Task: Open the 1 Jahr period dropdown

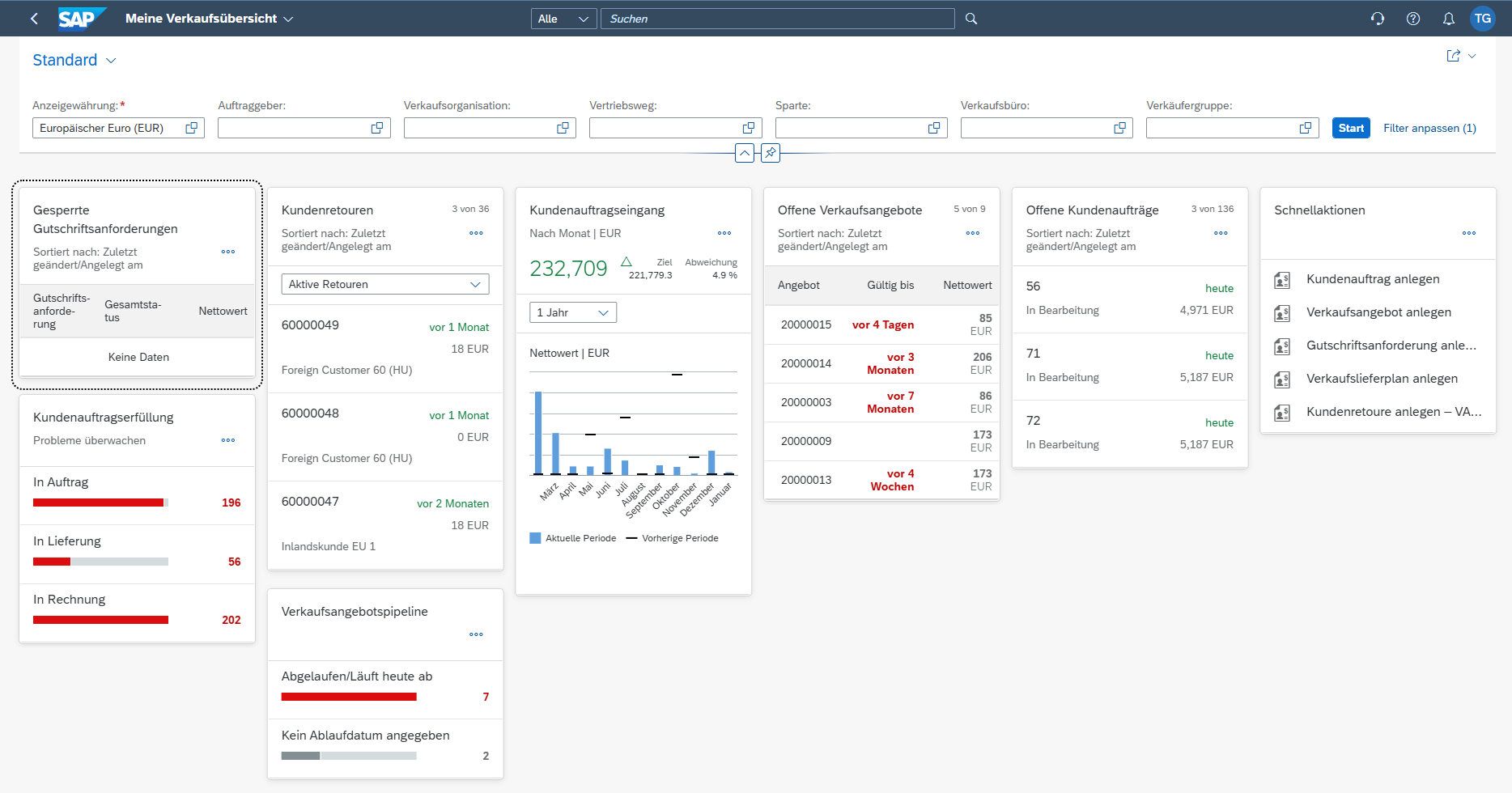Action: point(572,312)
